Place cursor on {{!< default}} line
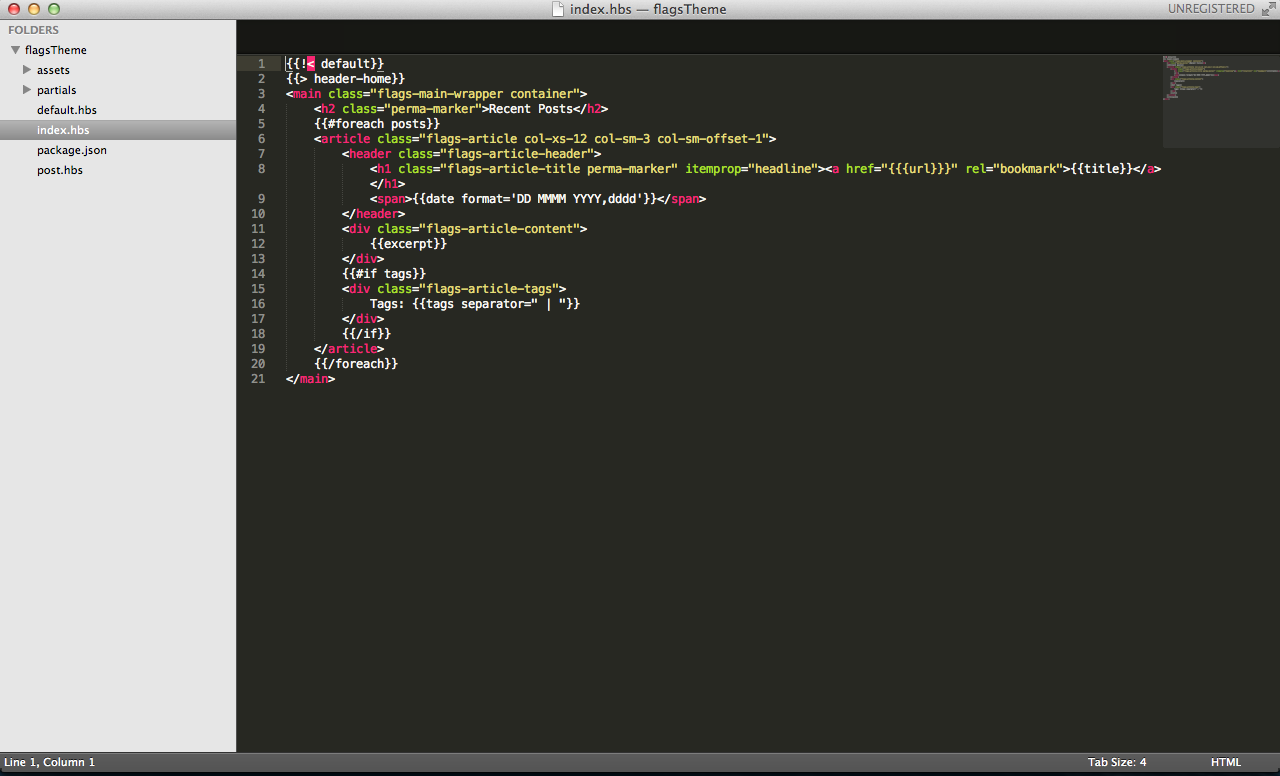Image resolution: width=1280 pixels, height=776 pixels. click(x=335, y=64)
